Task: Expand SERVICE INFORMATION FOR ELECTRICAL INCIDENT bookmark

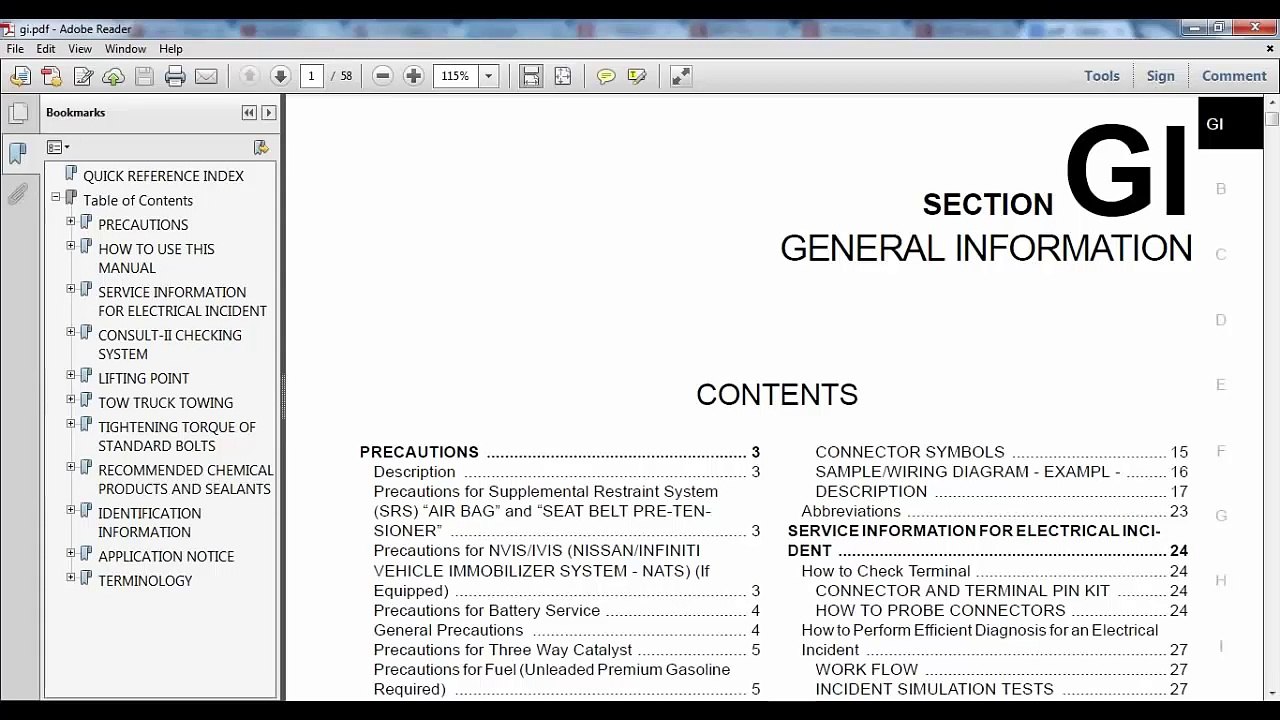Action: 71,288
